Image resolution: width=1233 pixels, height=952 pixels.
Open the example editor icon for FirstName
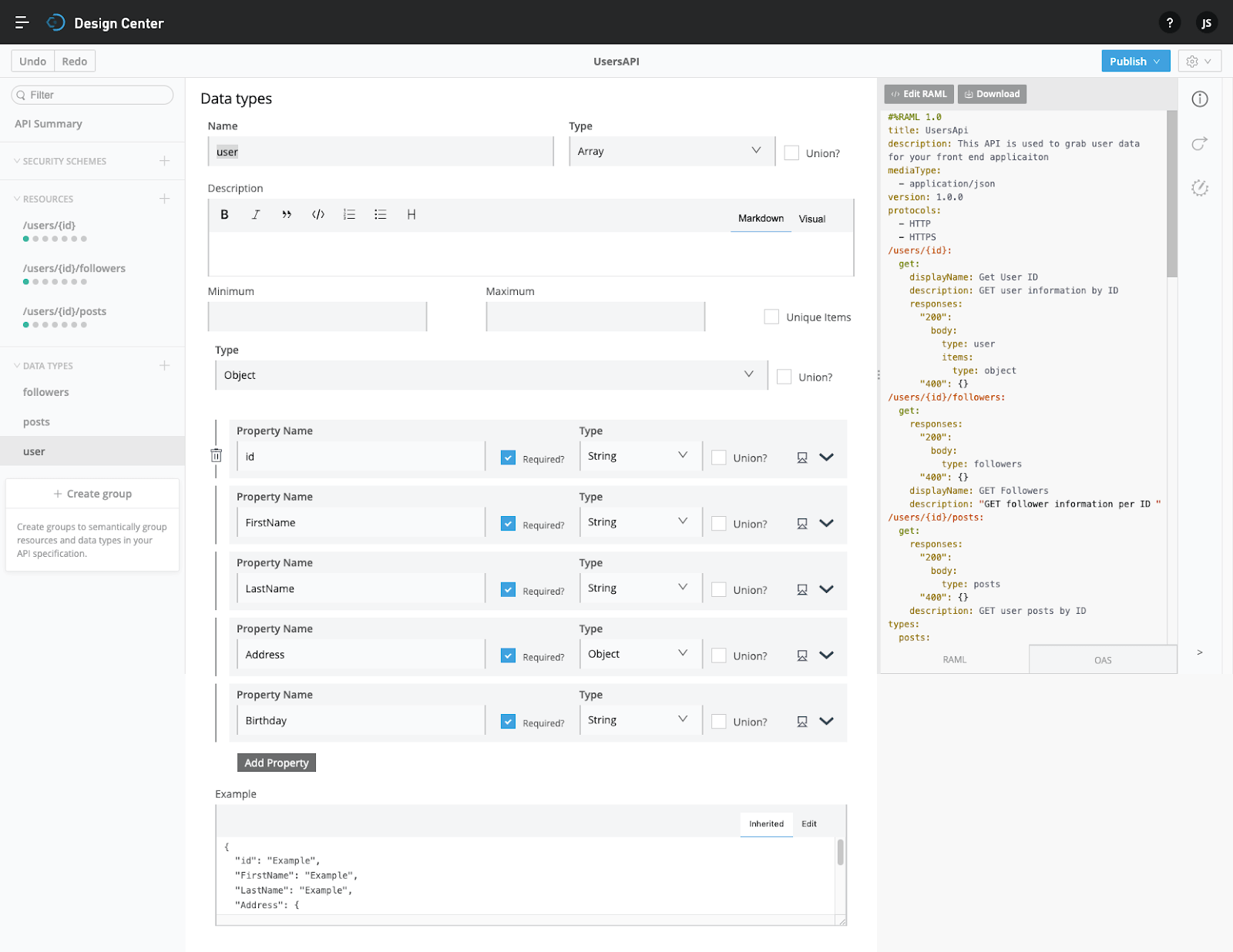click(x=802, y=523)
